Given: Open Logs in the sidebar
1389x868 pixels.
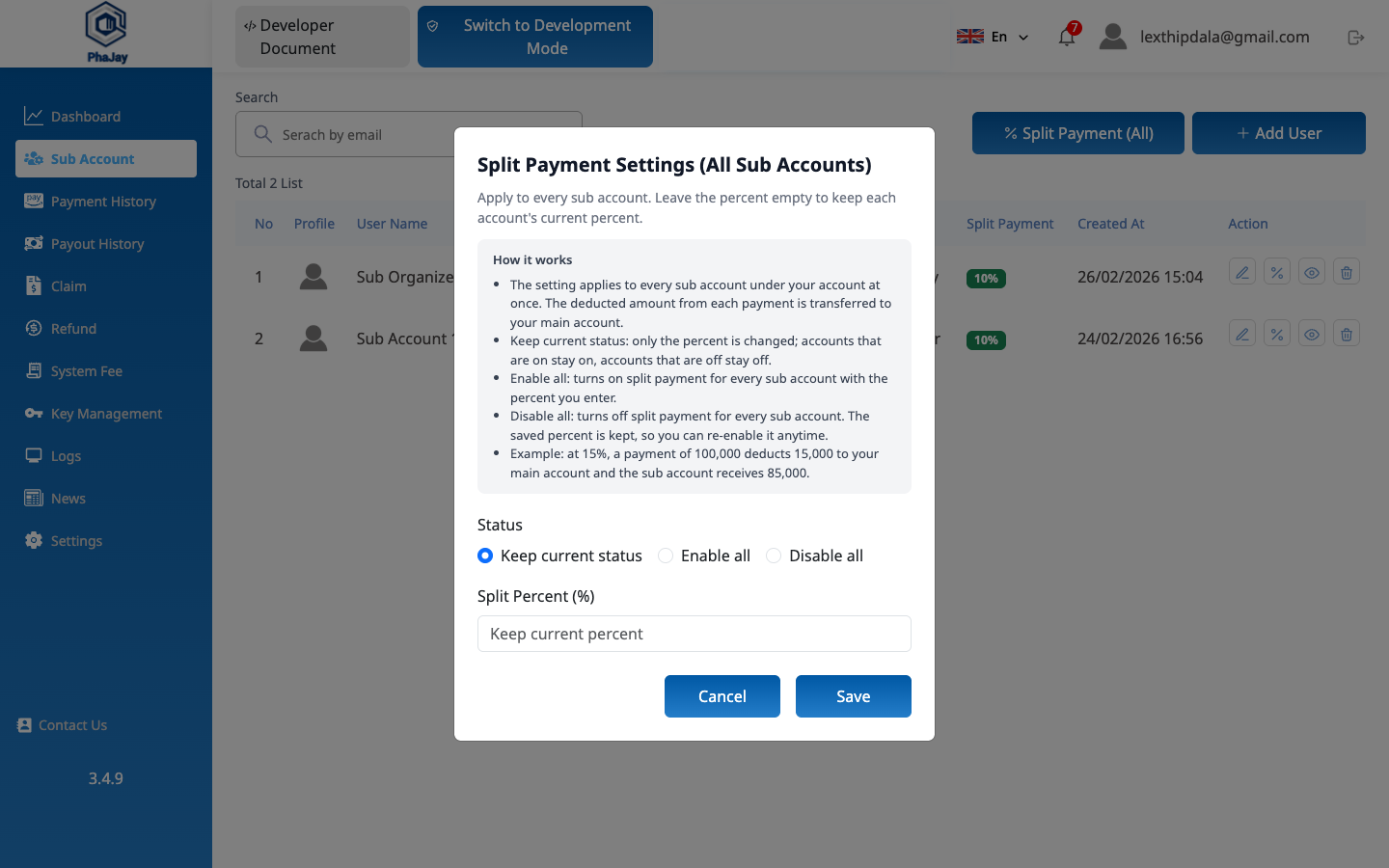Looking at the screenshot, I should [x=106, y=456].
